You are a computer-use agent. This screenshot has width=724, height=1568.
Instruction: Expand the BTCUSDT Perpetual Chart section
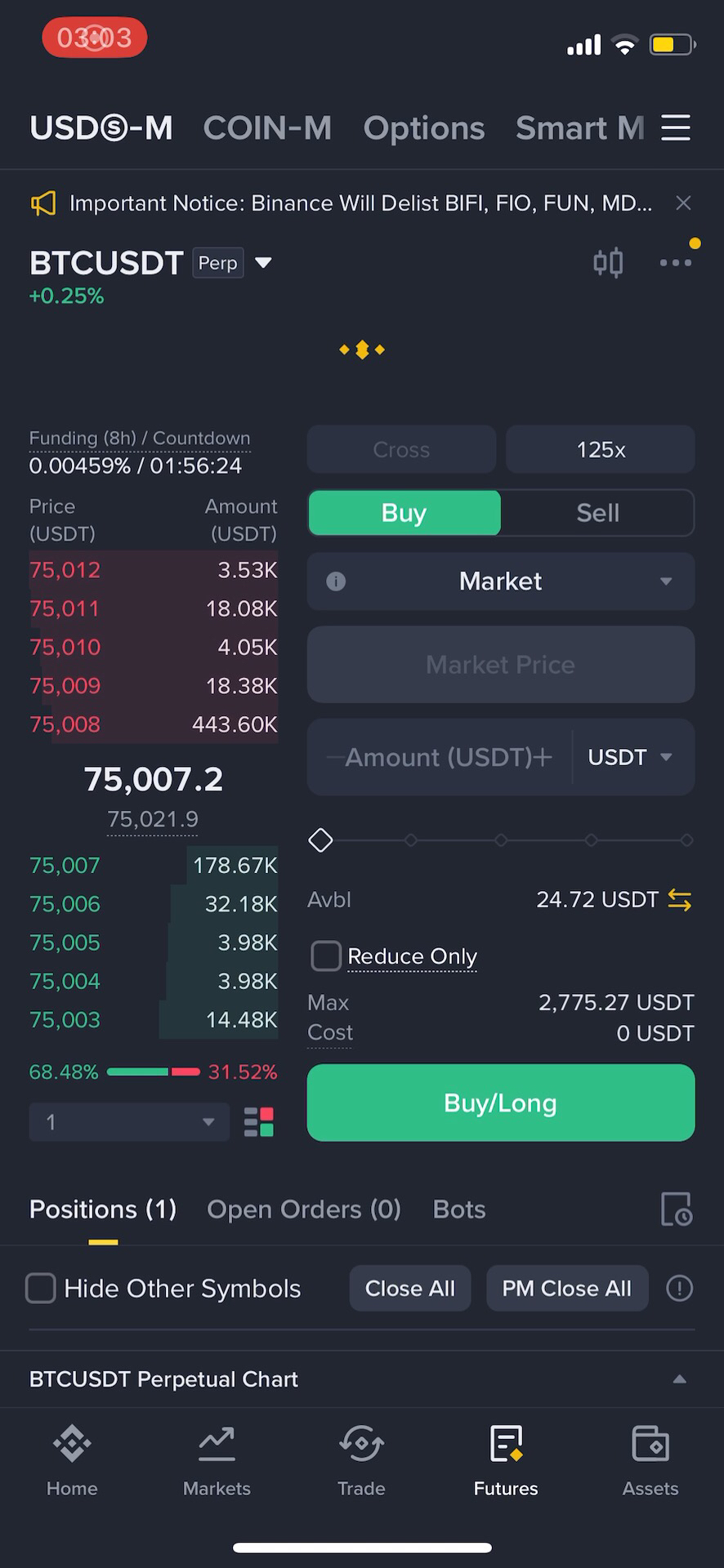pyautogui.click(x=362, y=1379)
